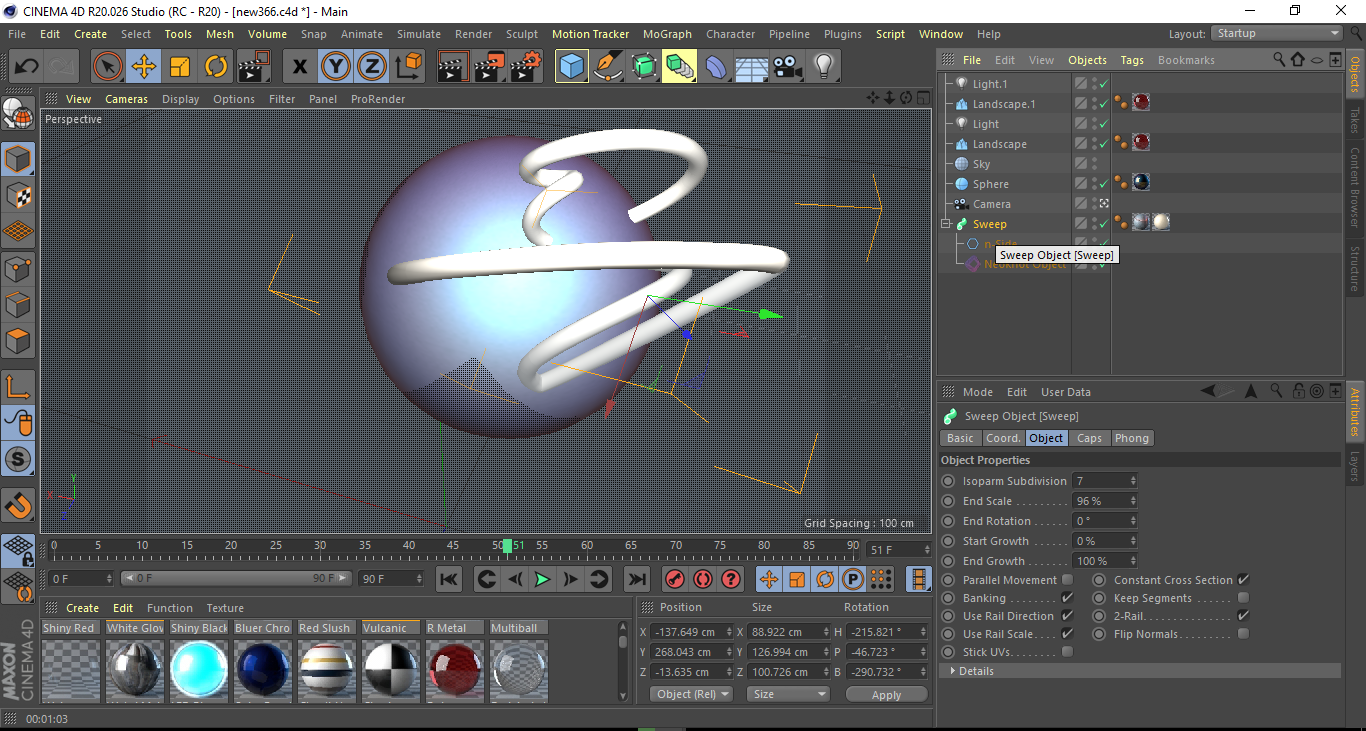Screen dimensions: 1366x731
Task: Select the Texture mode icon
Action: click(18, 195)
